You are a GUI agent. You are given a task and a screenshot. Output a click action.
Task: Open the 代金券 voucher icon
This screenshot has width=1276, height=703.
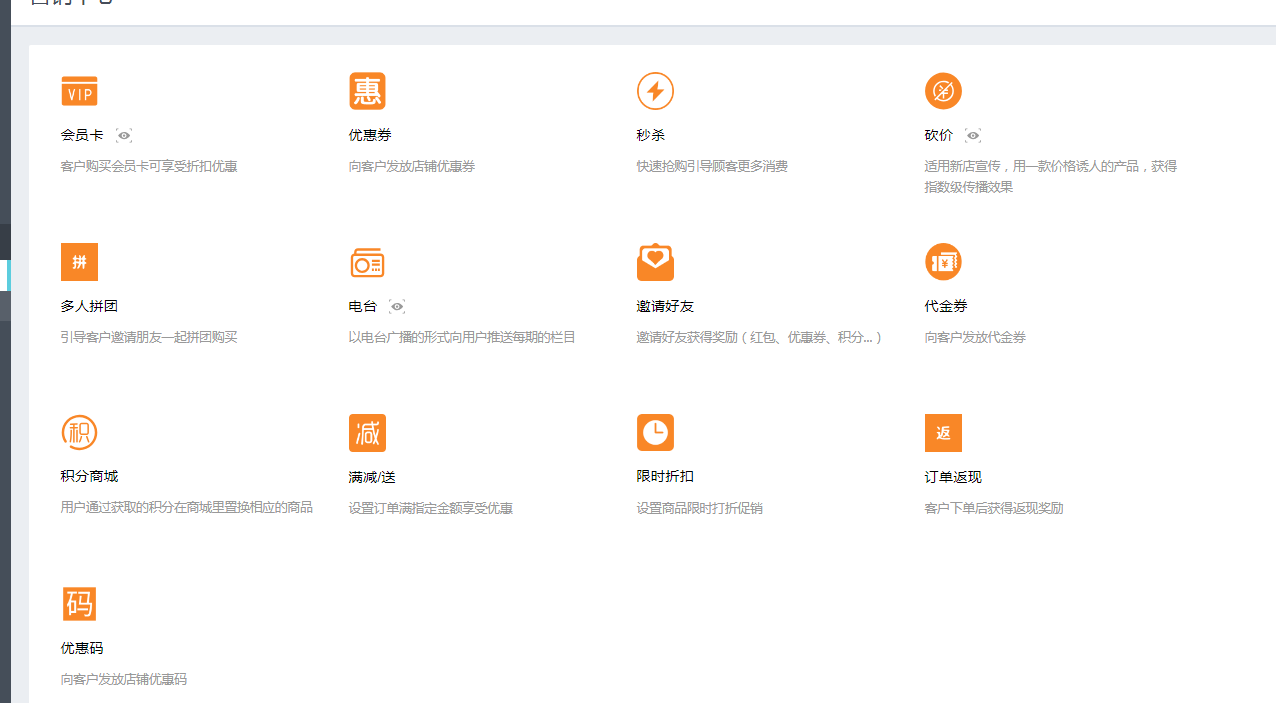click(943, 261)
